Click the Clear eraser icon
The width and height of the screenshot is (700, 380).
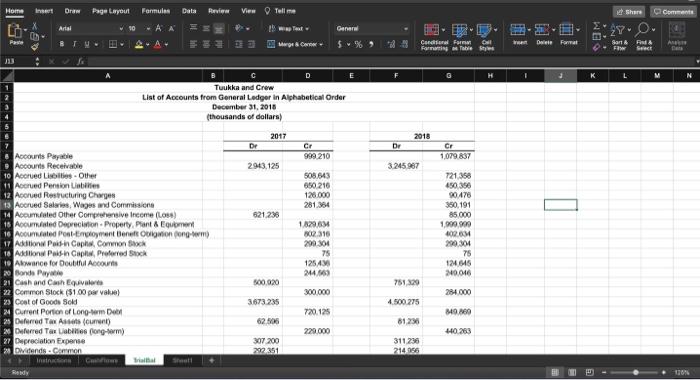click(x=596, y=47)
